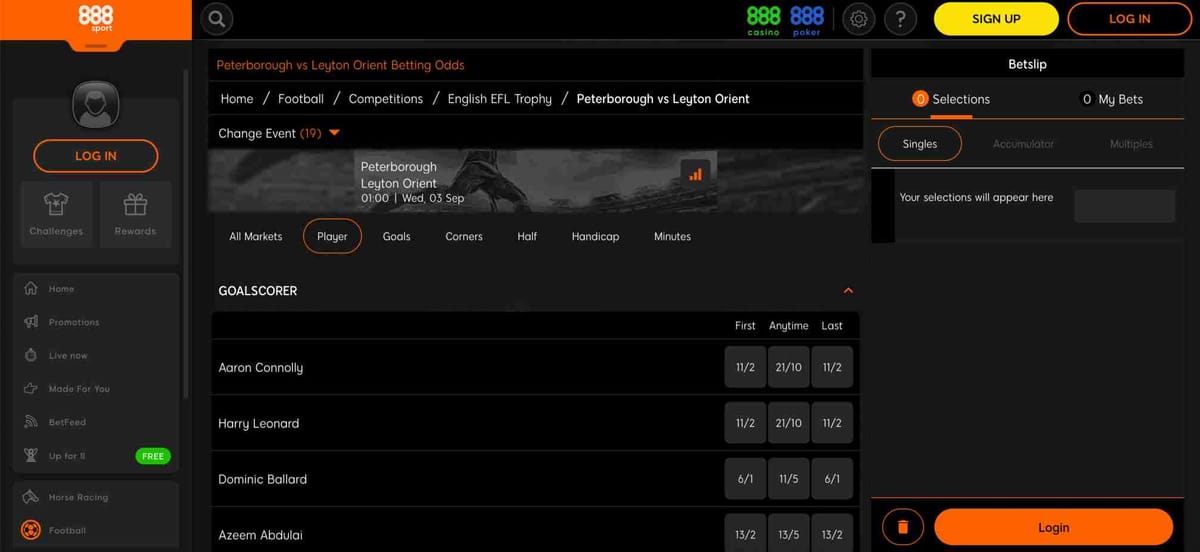Pick Azeem Abdulai anytime 13/5
The width and height of the screenshot is (1200, 552).
pyautogui.click(x=789, y=534)
